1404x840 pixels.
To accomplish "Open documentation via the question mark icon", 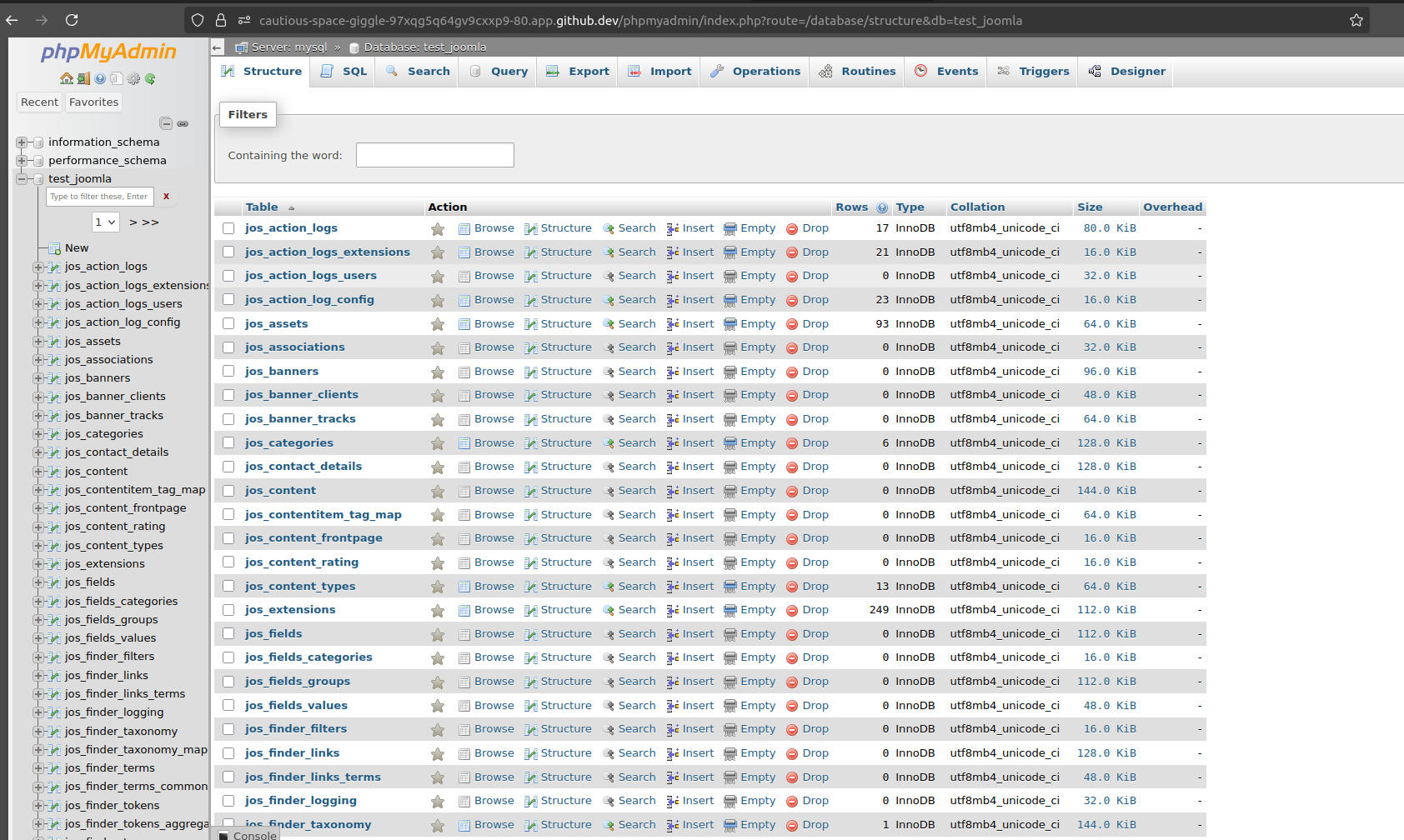I will (100, 78).
